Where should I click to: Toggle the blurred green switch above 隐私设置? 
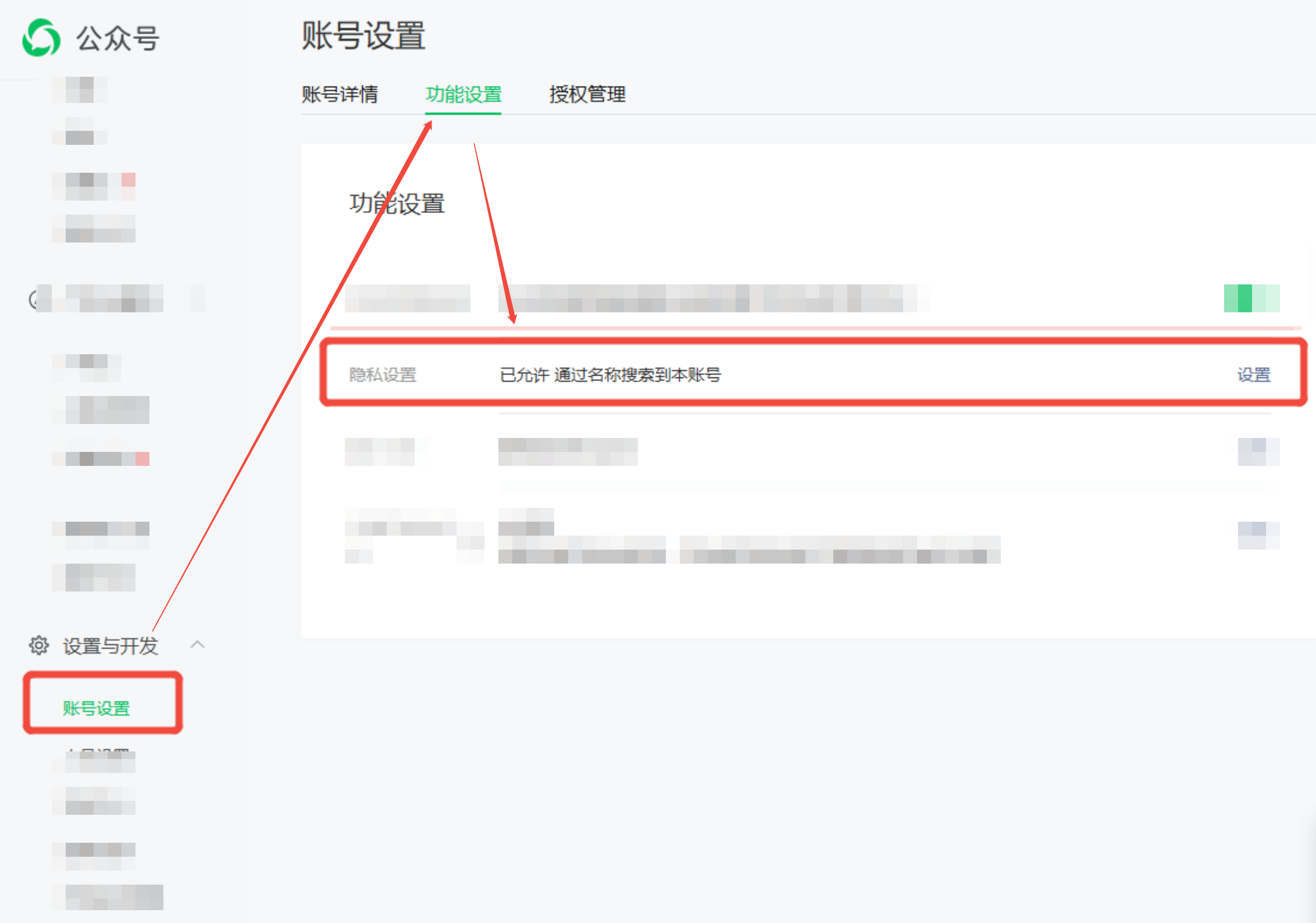[x=1251, y=298]
